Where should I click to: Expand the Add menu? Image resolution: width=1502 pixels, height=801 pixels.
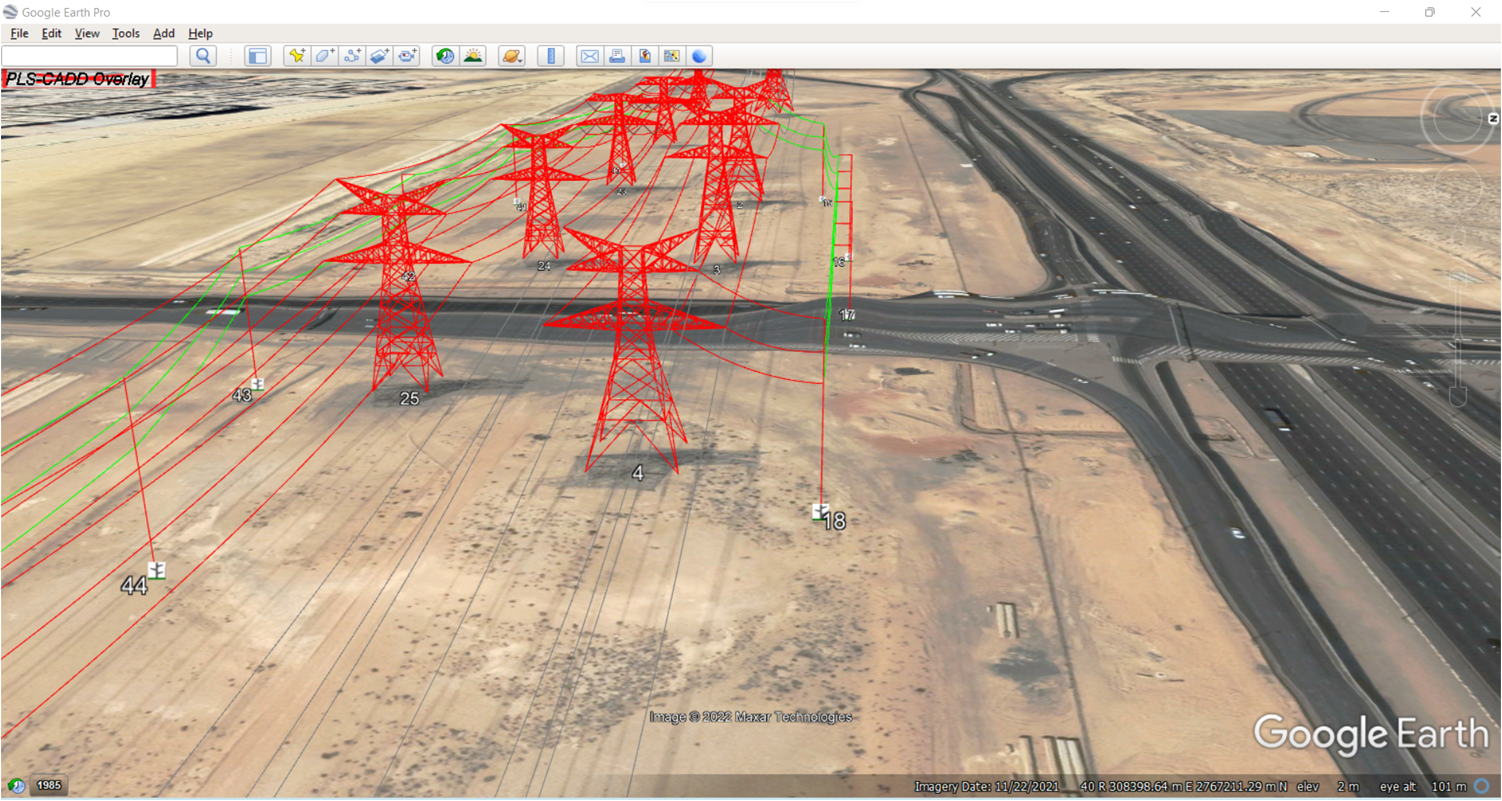(164, 33)
